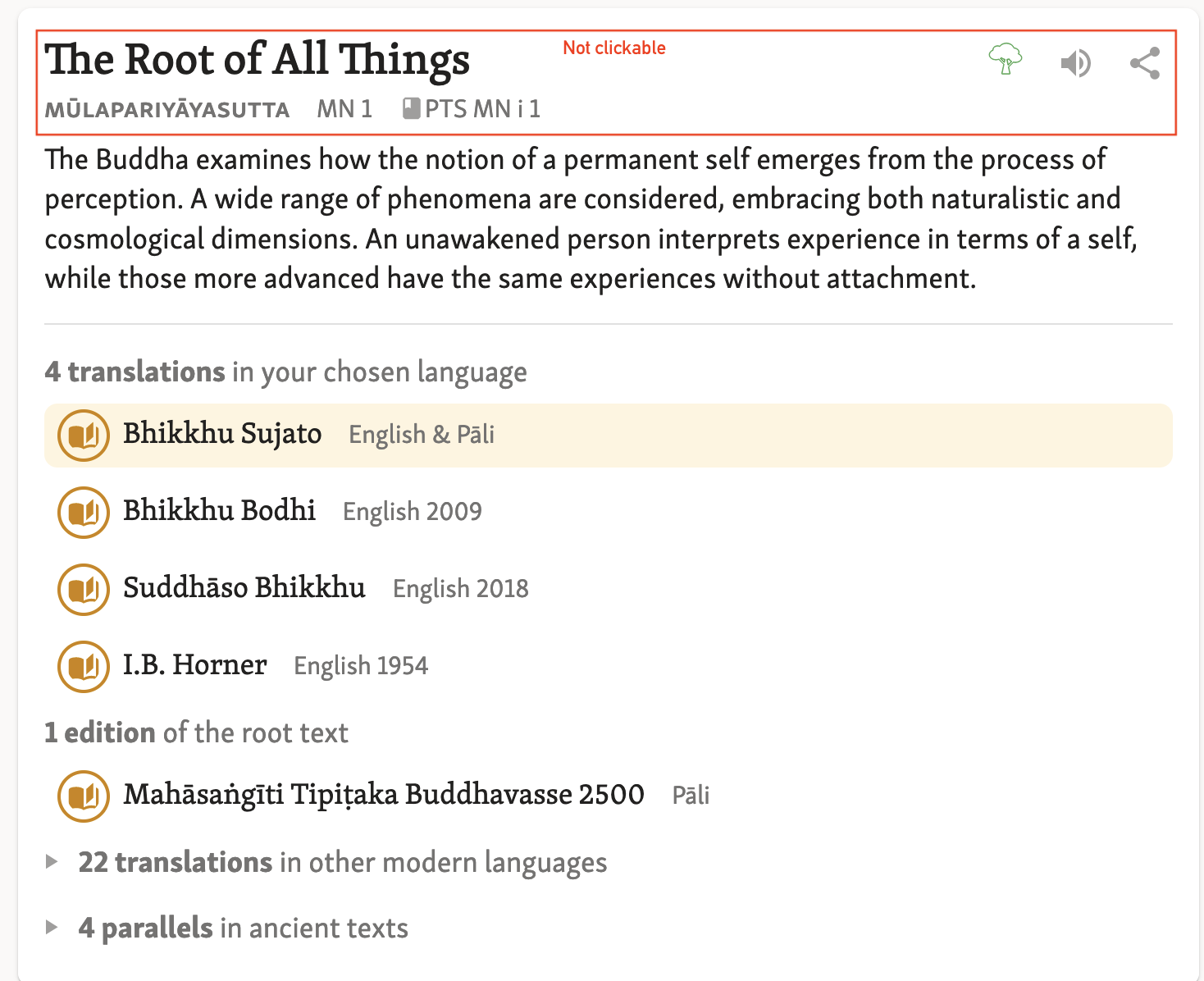This screenshot has width=1204, height=981.
Task: Click the speaker audio icon
Action: point(1075,63)
